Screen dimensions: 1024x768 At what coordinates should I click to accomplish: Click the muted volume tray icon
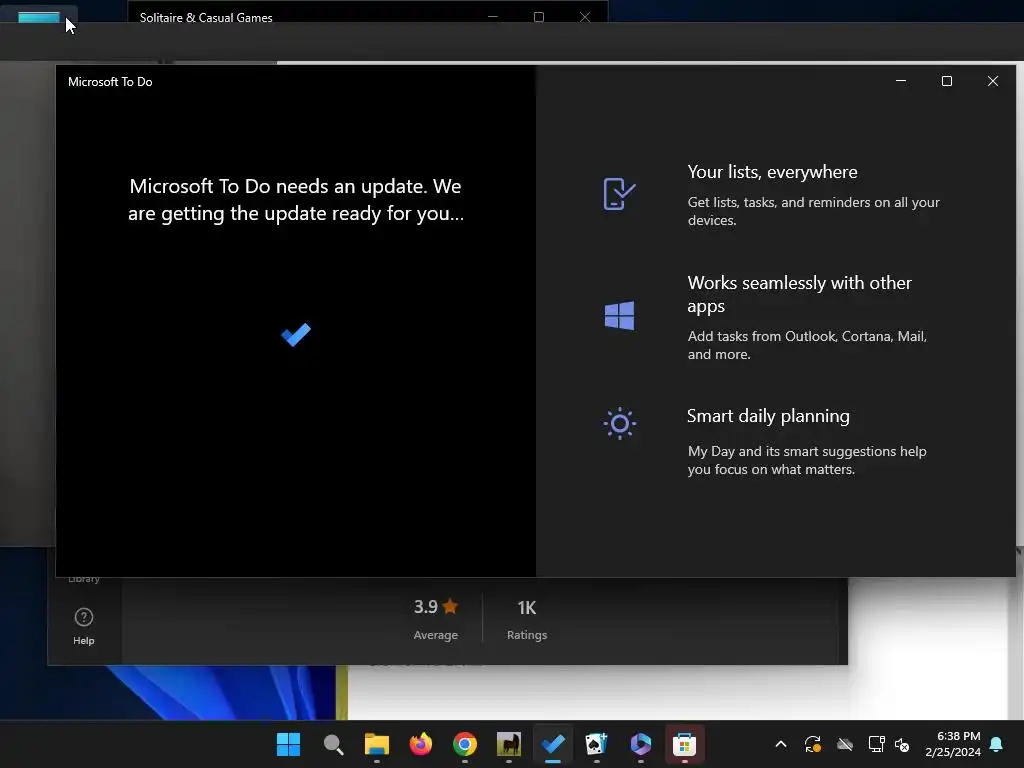pos(903,744)
